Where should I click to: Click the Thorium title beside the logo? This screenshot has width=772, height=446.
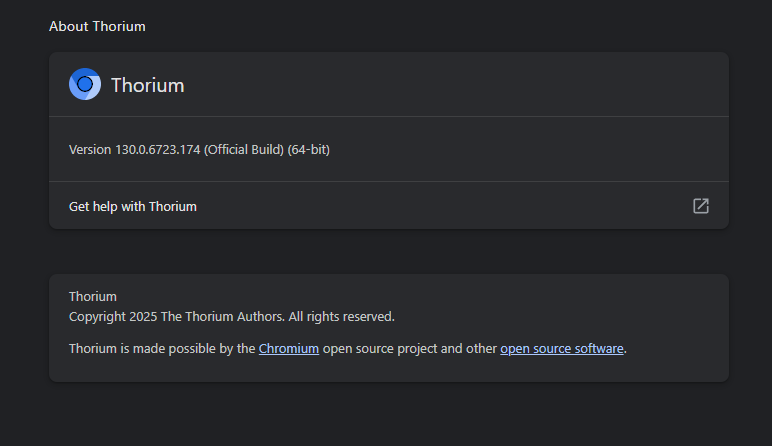click(x=147, y=85)
